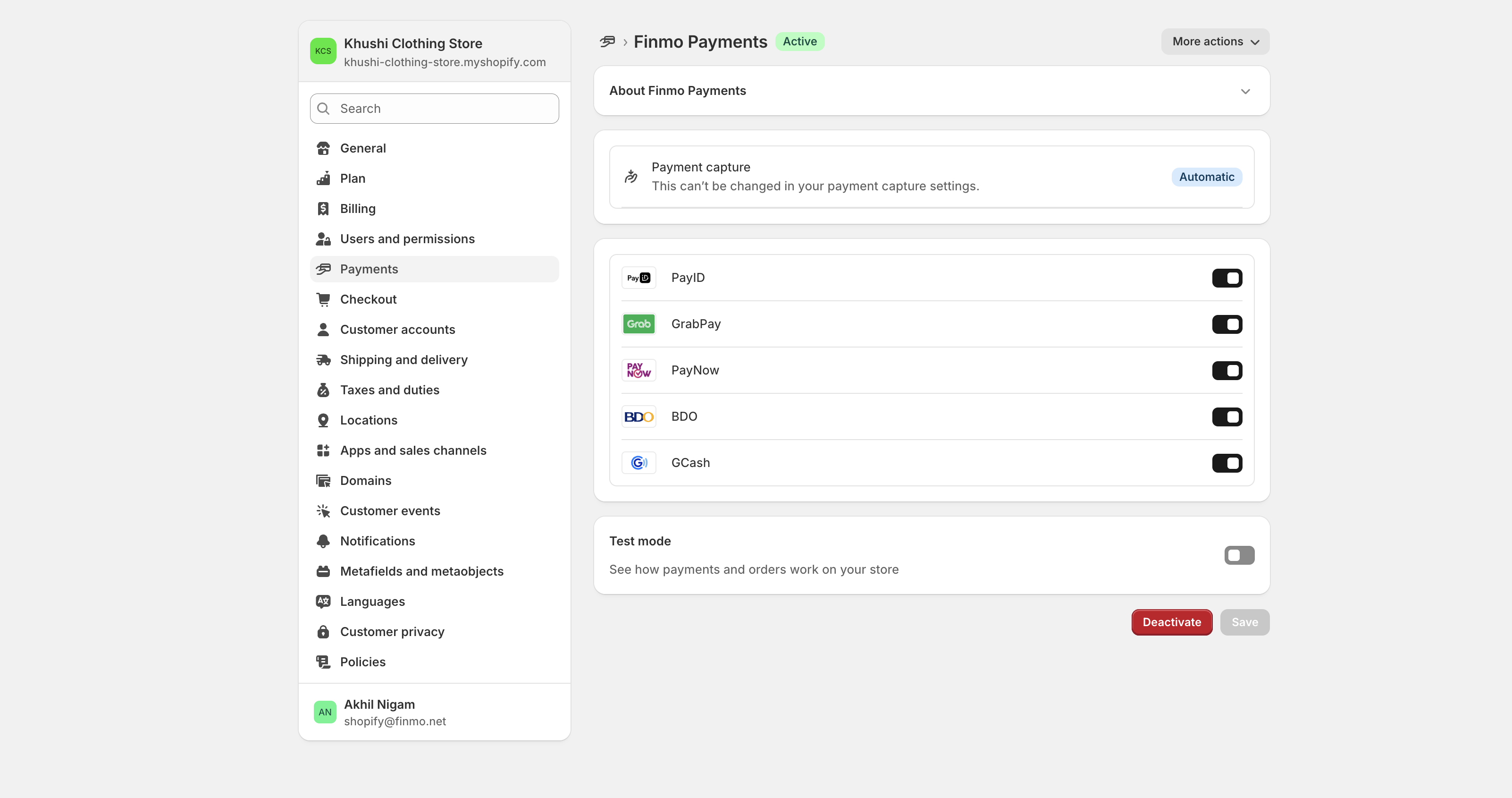This screenshot has width=1512, height=798.
Task: Click the Languages icon
Action: coord(323,602)
